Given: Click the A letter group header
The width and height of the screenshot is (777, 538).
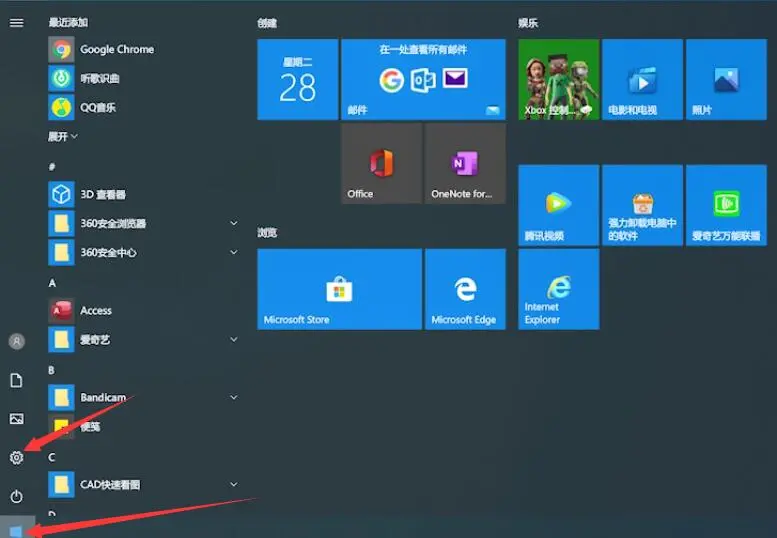Looking at the screenshot, I should pos(52,283).
